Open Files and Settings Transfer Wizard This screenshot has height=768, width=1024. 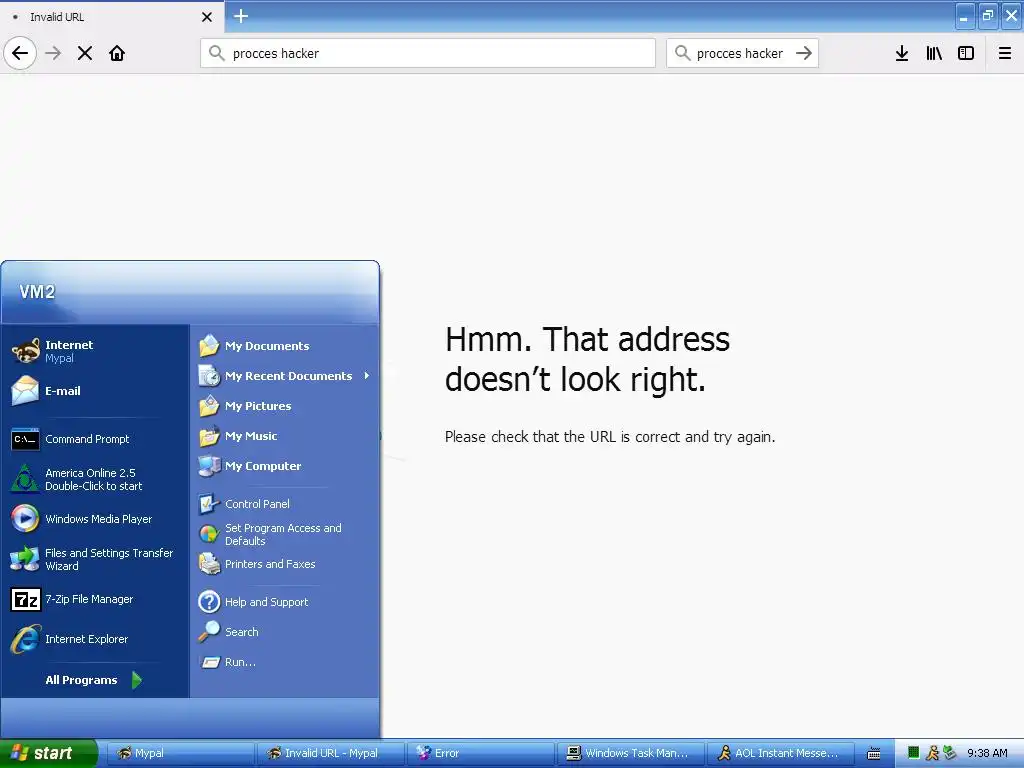95,559
